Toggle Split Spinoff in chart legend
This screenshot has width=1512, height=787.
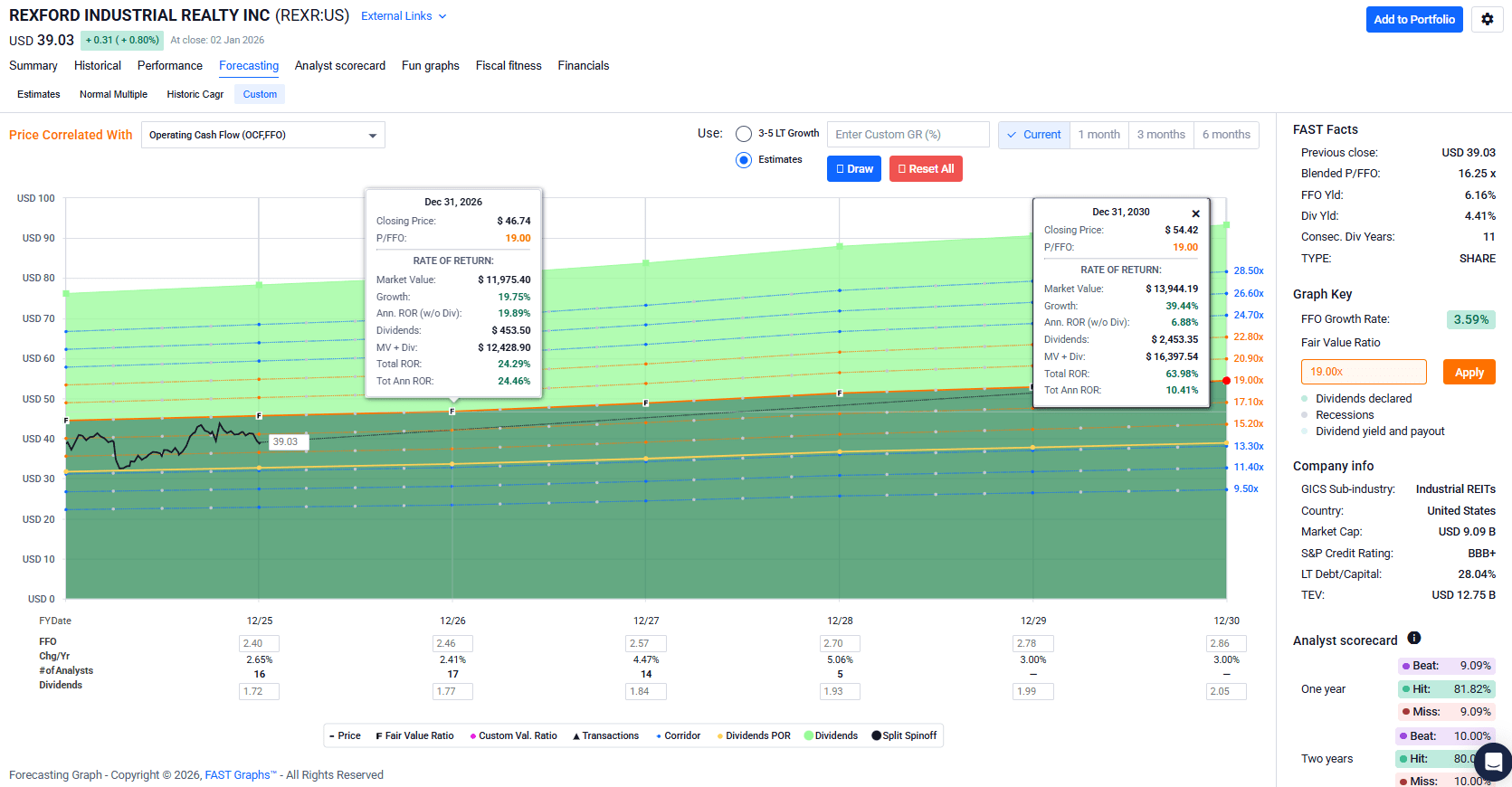coord(904,735)
